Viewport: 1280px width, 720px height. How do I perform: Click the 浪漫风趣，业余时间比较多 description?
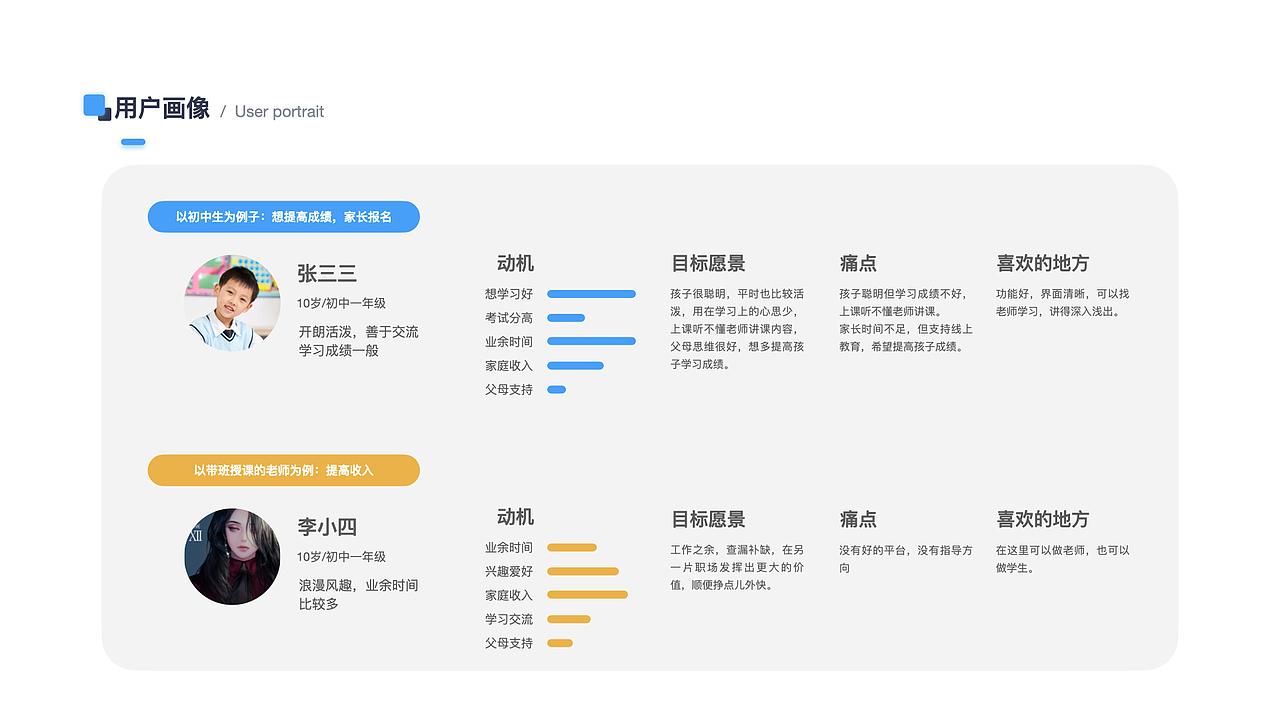pyautogui.click(x=359, y=594)
